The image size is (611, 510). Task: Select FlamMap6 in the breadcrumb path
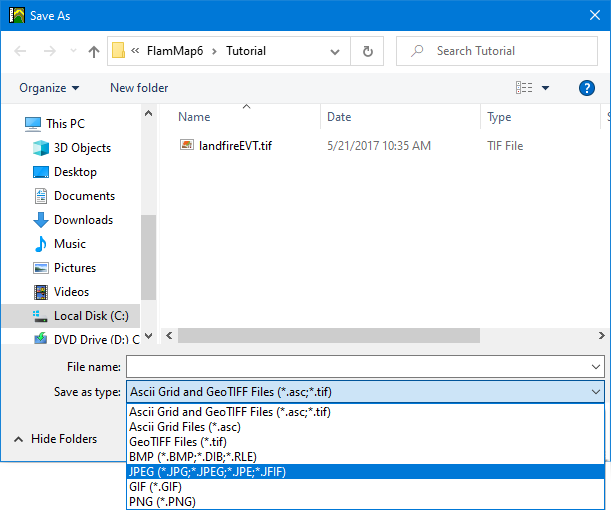(175, 51)
